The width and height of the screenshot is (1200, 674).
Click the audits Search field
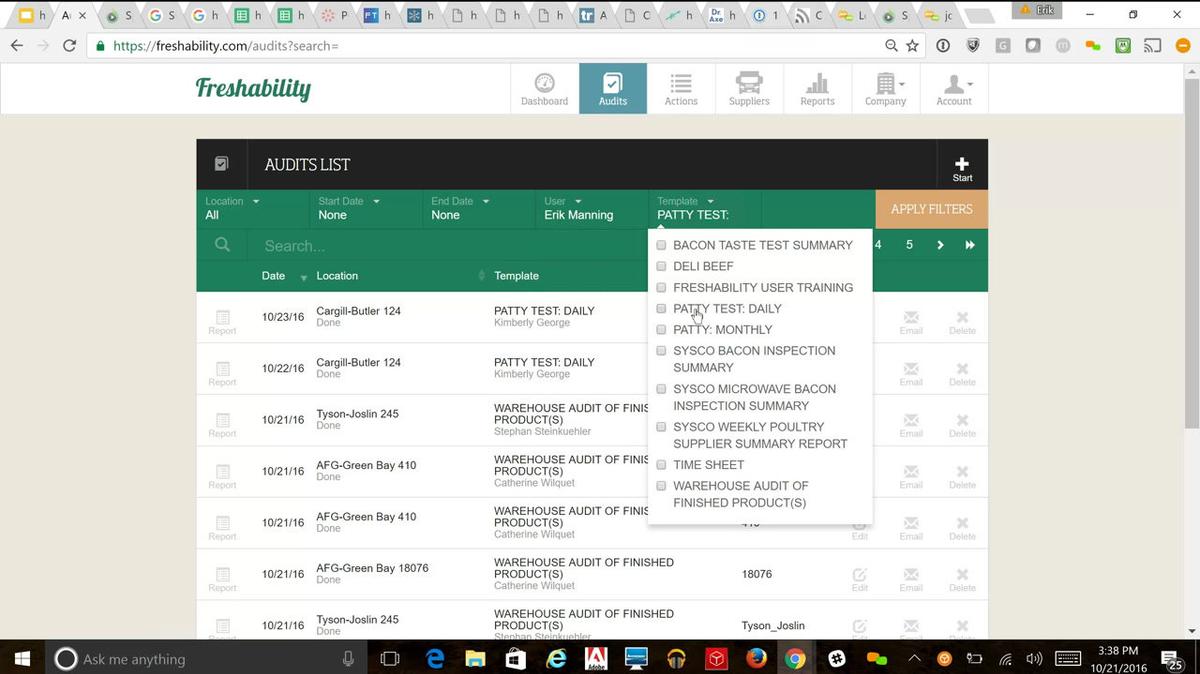point(450,246)
